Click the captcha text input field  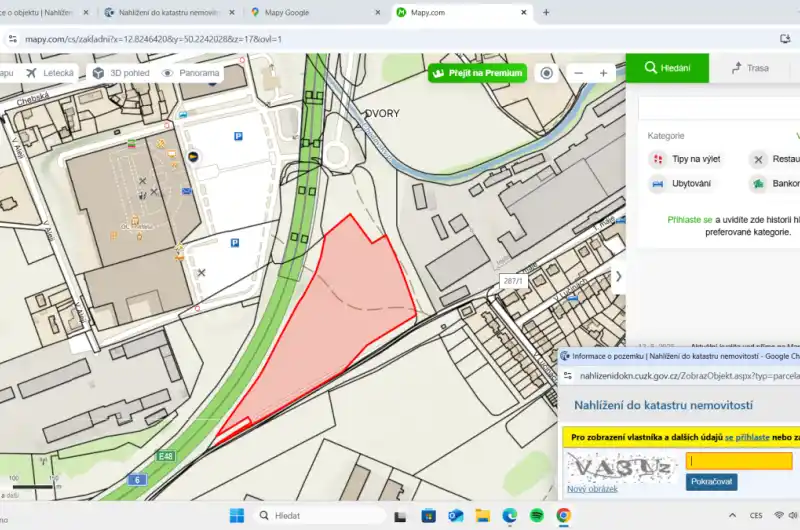739,461
